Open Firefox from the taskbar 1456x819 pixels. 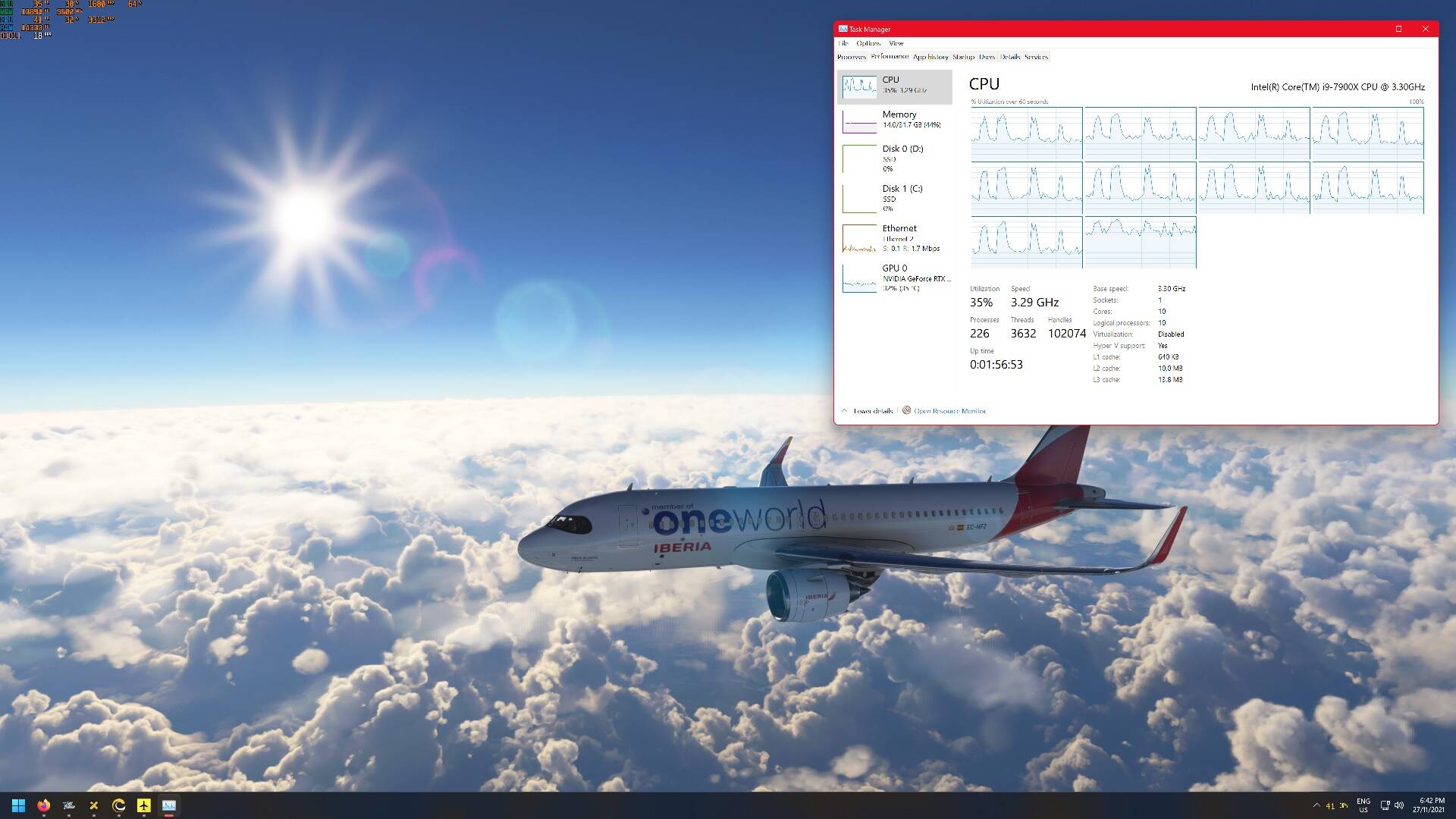pos(43,805)
